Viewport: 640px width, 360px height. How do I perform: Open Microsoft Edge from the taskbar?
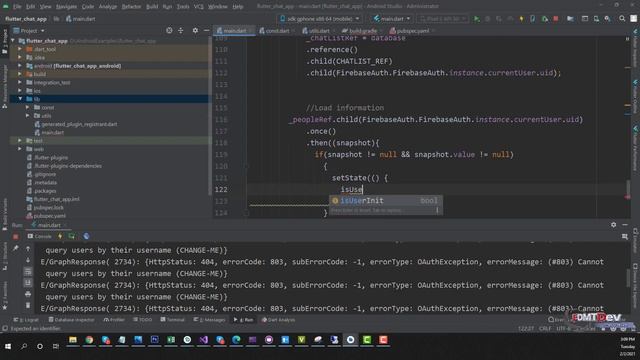coord(236,340)
